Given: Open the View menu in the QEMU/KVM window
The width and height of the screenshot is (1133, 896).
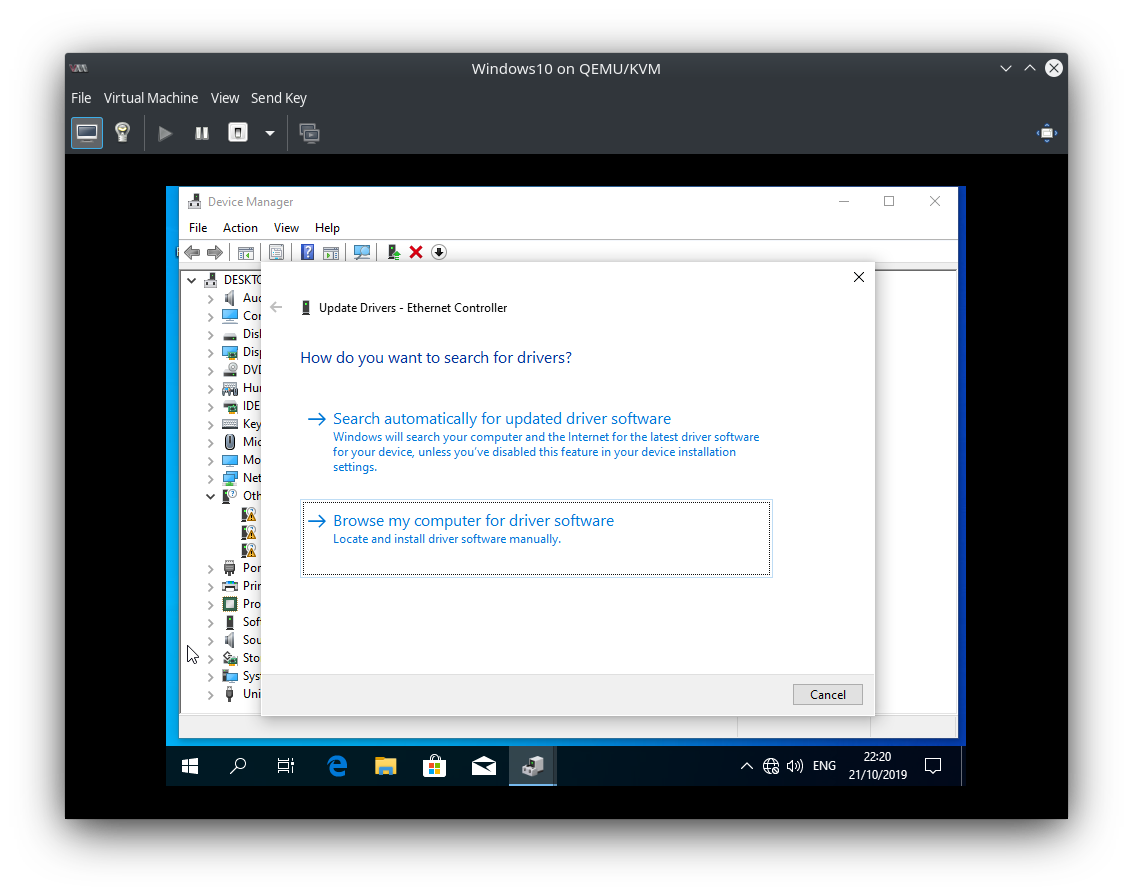Looking at the screenshot, I should click(x=225, y=98).
